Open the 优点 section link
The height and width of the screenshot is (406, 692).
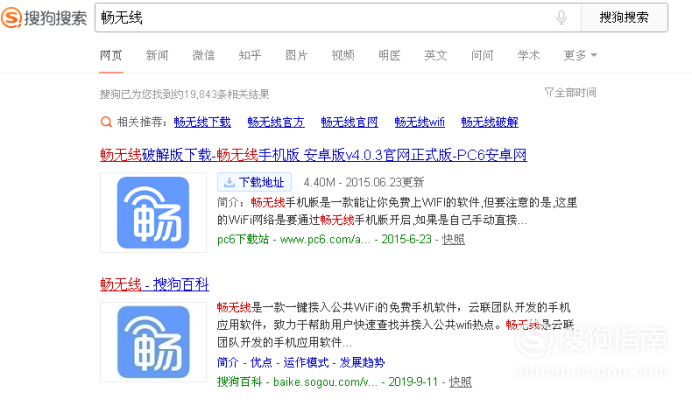click(261, 363)
